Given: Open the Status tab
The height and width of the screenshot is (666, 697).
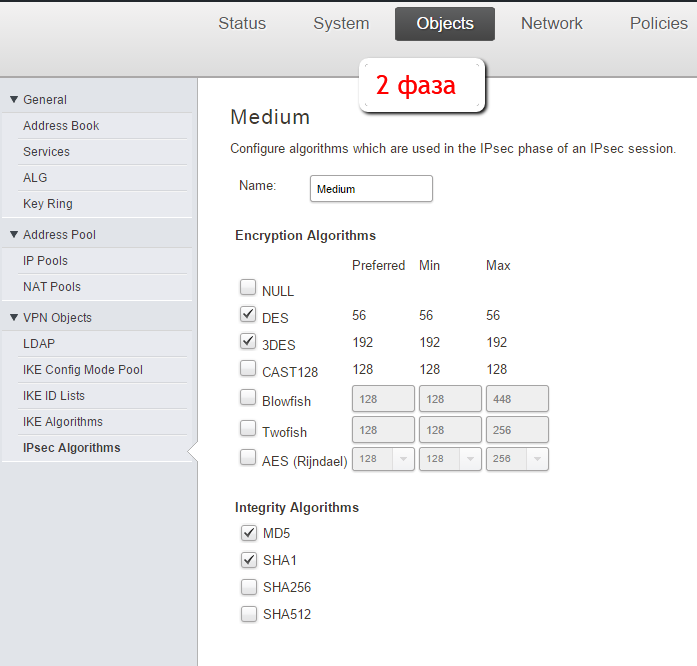Looking at the screenshot, I should coord(242,24).
